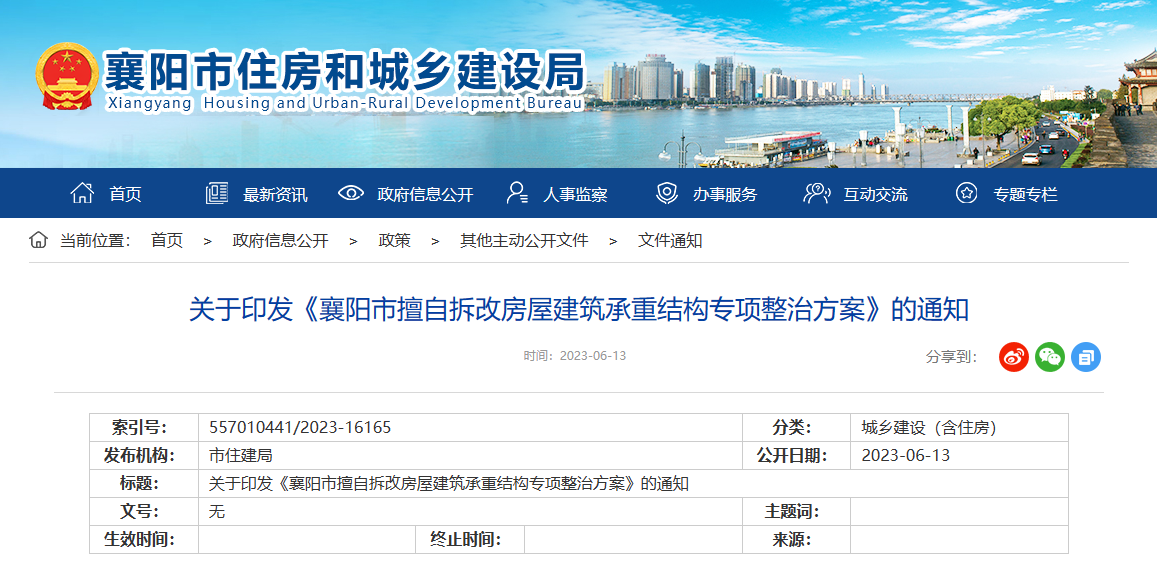Click the newspaper icon for 最新资讯

[216, 193]
